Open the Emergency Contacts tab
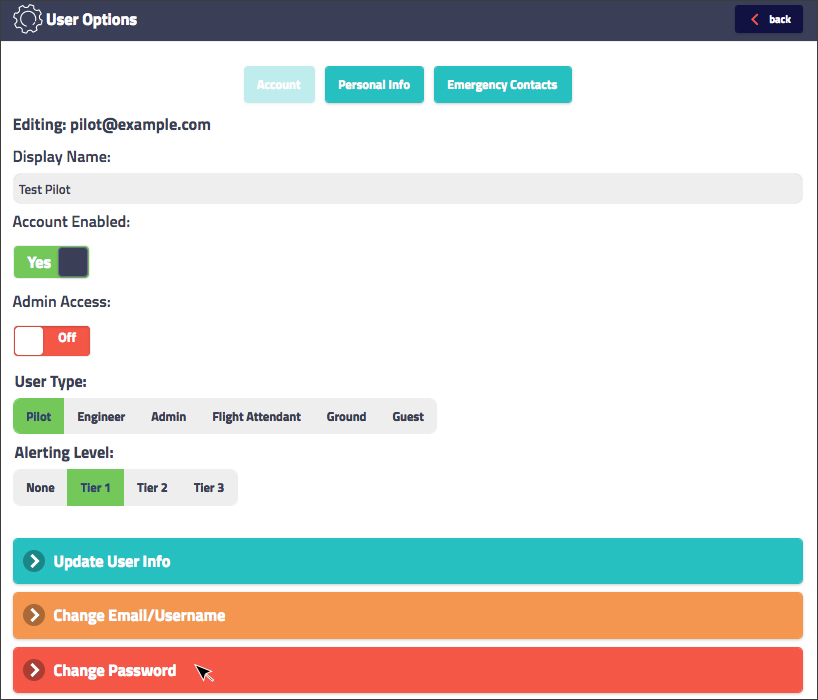Image resolution: width=818 pixels, height=700 pixels. tap(502, 85)
